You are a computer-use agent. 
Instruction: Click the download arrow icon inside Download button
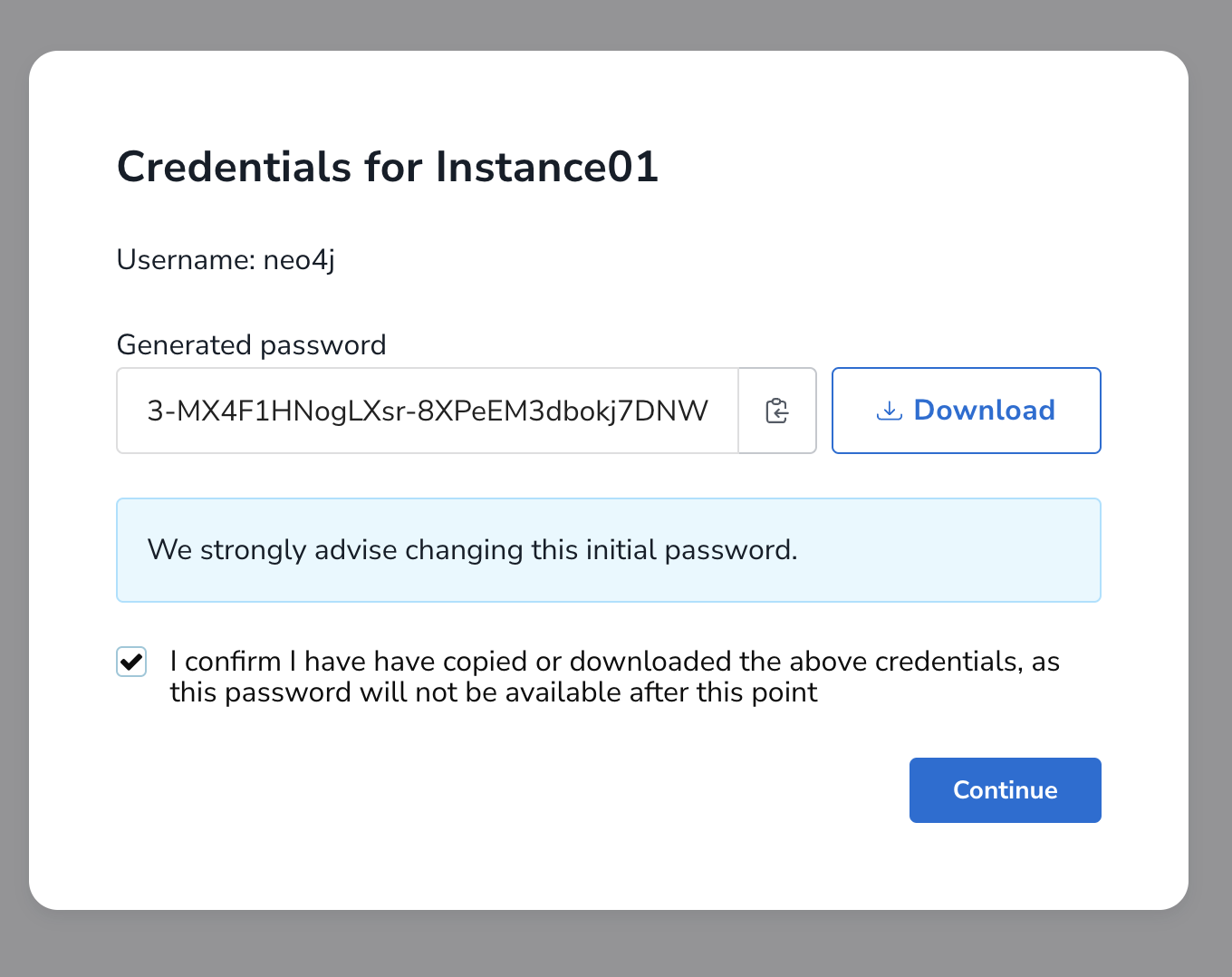(889, 410)
